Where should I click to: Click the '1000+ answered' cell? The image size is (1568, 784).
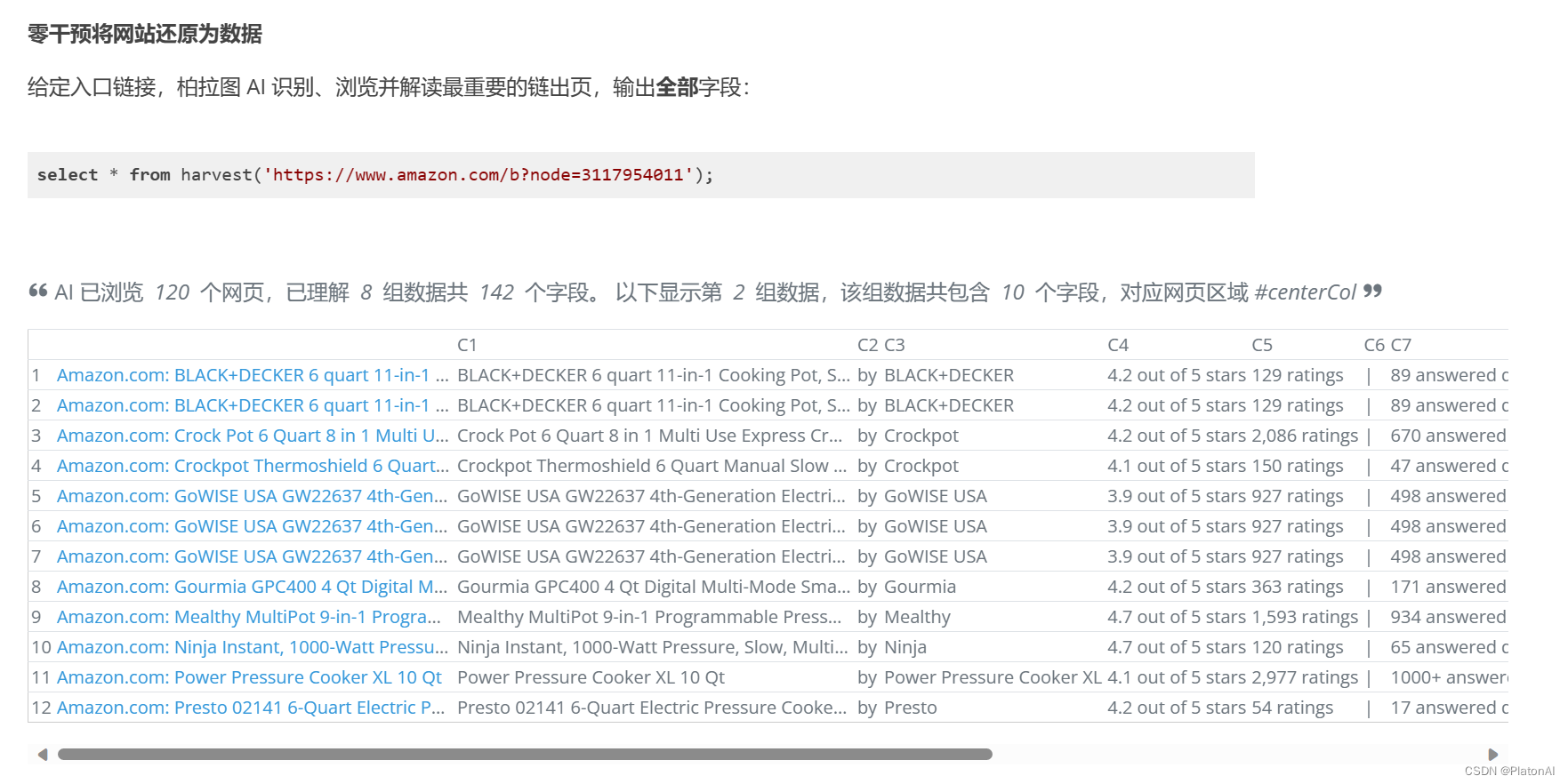[1449, 677]
